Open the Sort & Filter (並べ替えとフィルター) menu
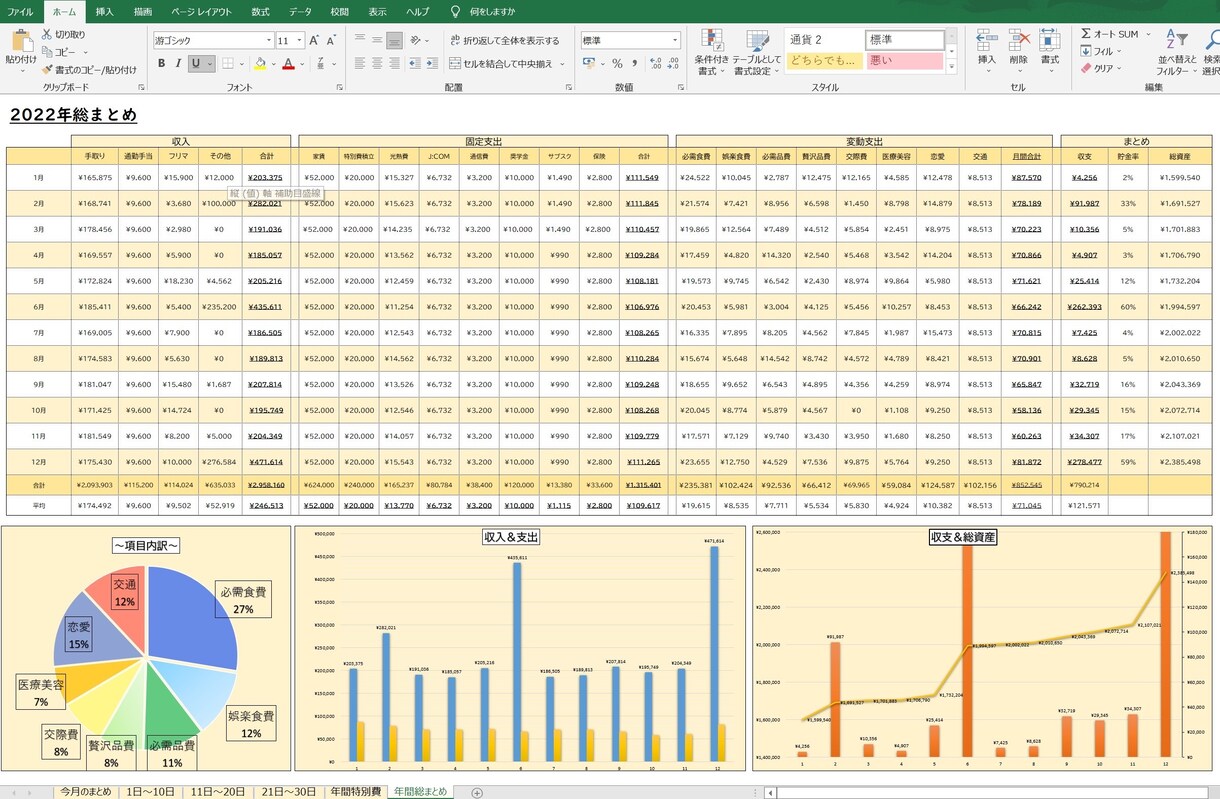The height and width of the screenshot is (799, 1220). point(1177,52)
